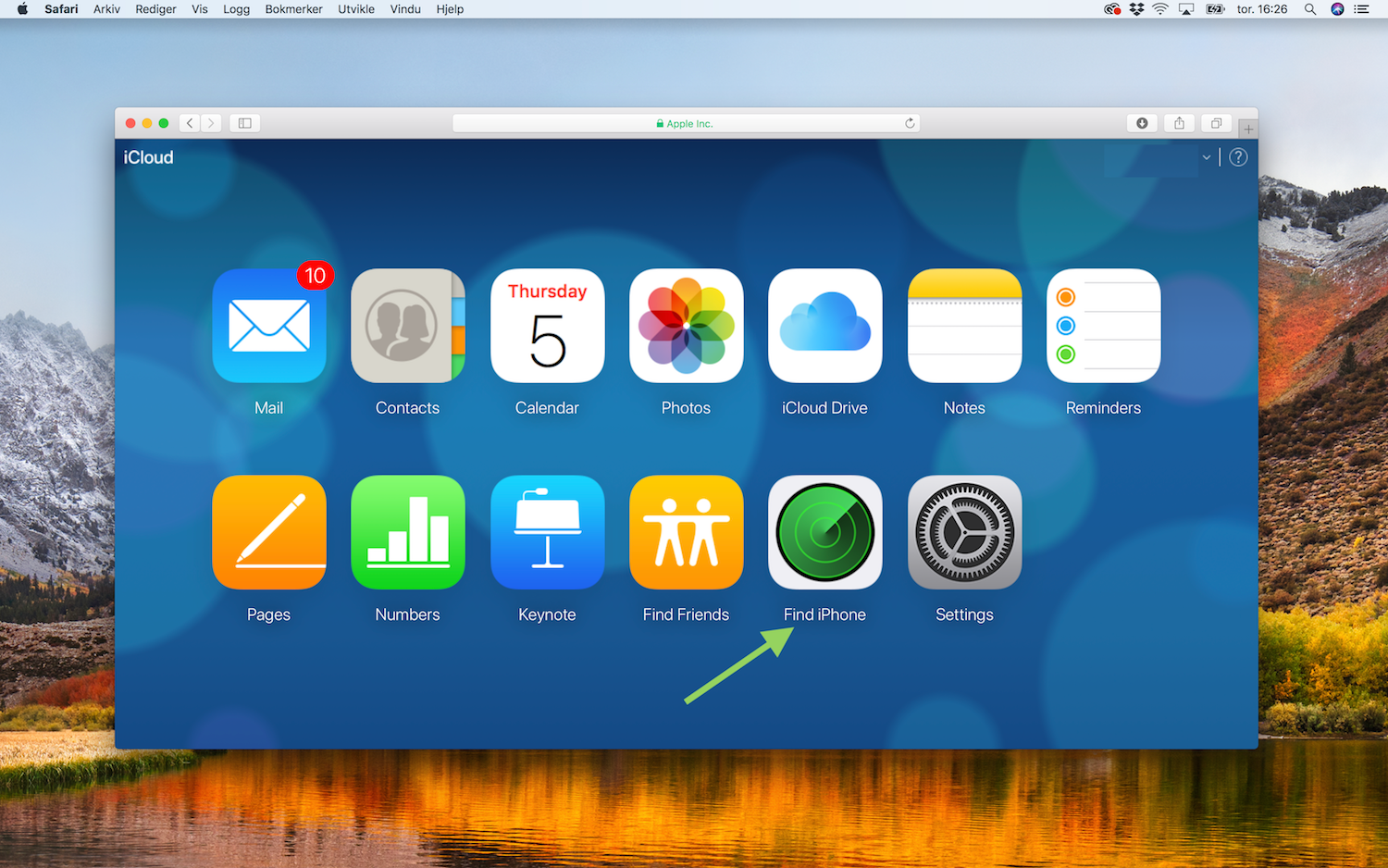Click the Find Friends label
Screen dimensions: 1388x868
click(x=686, y=614)
